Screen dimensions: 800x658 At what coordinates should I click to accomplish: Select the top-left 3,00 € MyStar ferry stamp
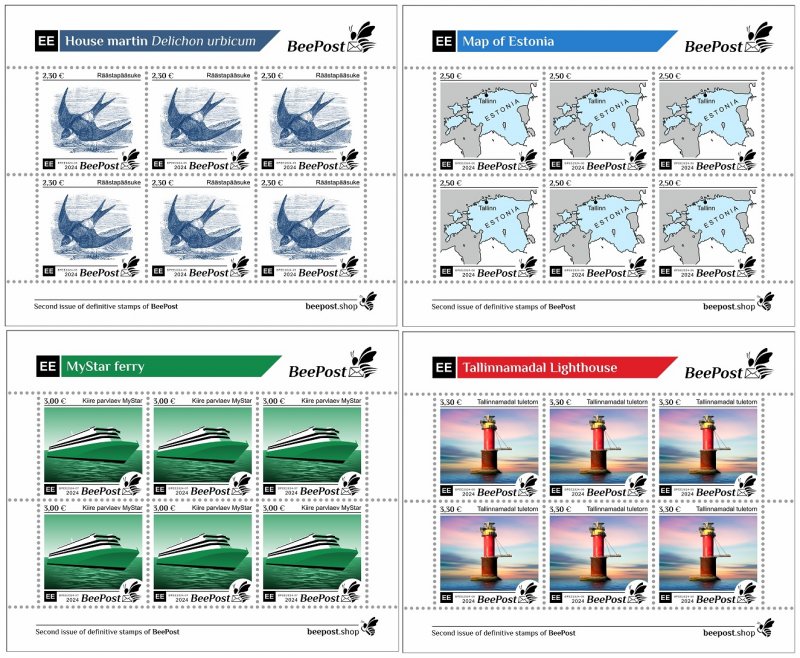pyautogui.click(x=93, y=446)
